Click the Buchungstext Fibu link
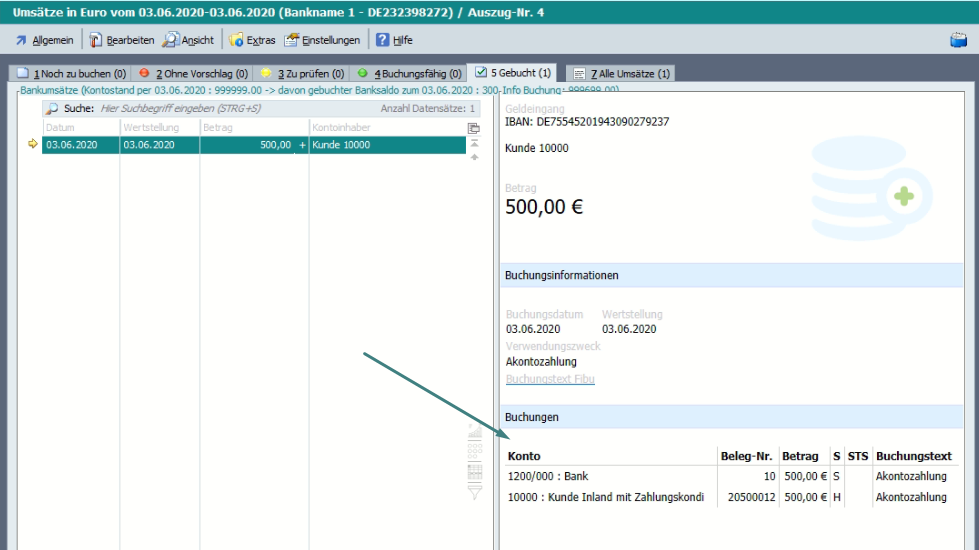Viewport: 979px width, 550px height. (550, 379)
